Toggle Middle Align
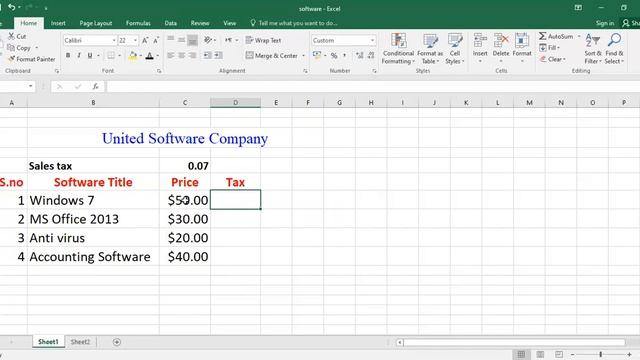This screenshot has width=640, height=360. [182, 40]
